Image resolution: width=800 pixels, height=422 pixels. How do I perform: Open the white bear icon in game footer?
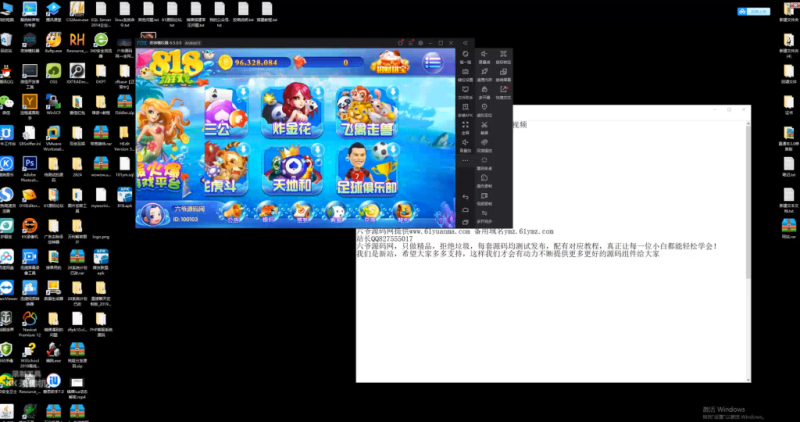click(x=337, y=213)
